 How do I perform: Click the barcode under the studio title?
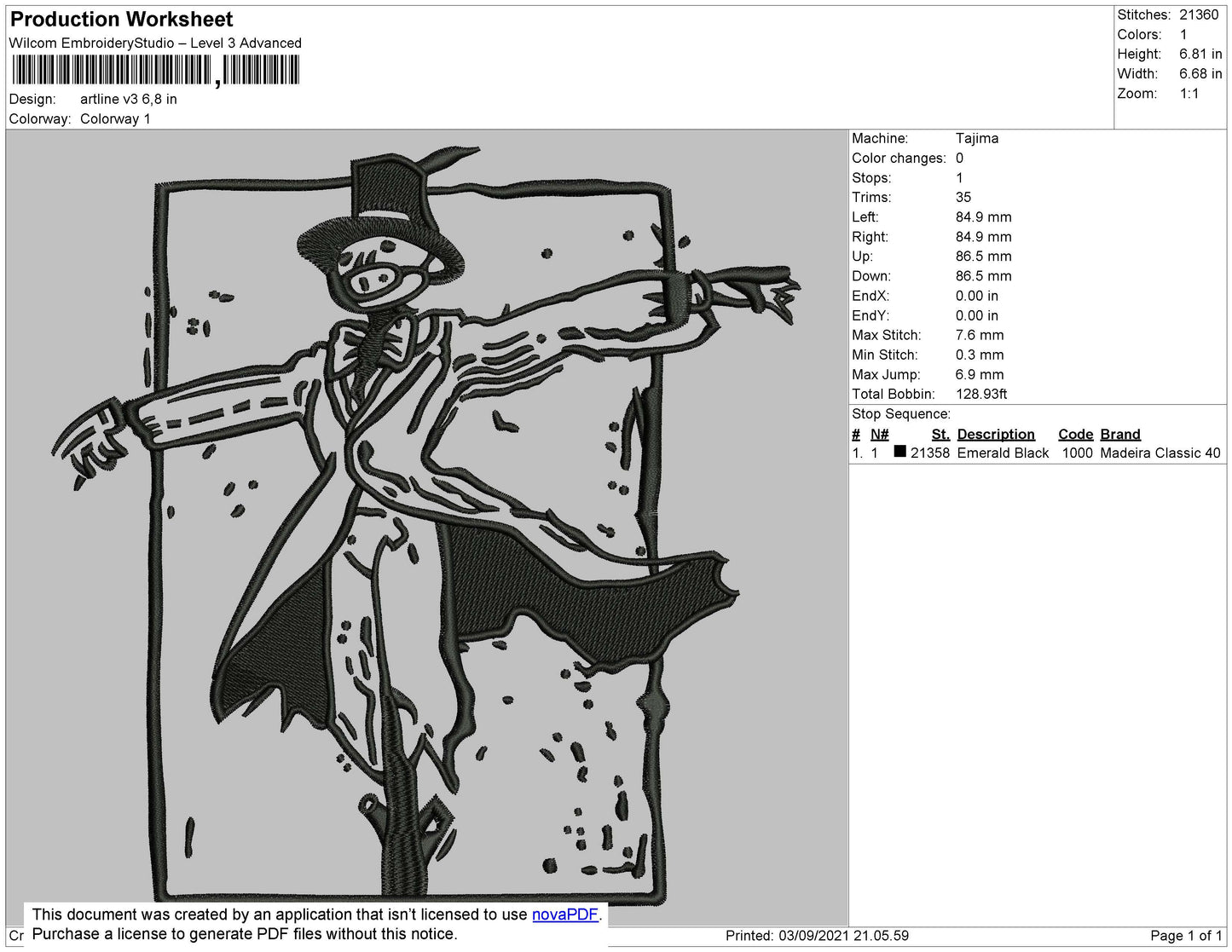(x=155, y=70)
